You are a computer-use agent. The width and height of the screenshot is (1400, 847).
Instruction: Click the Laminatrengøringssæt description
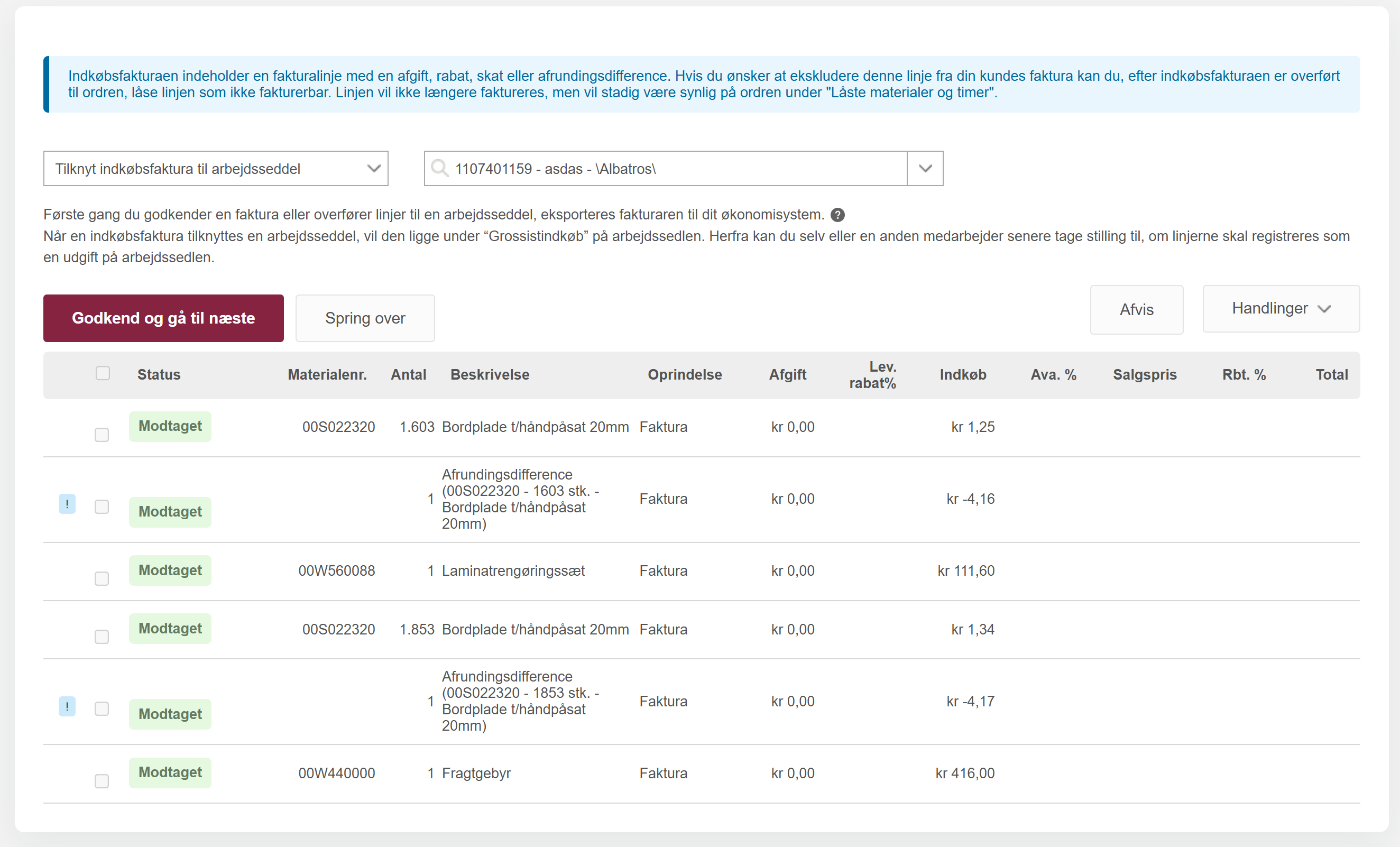pyautogui.click(x=513, y=571)
